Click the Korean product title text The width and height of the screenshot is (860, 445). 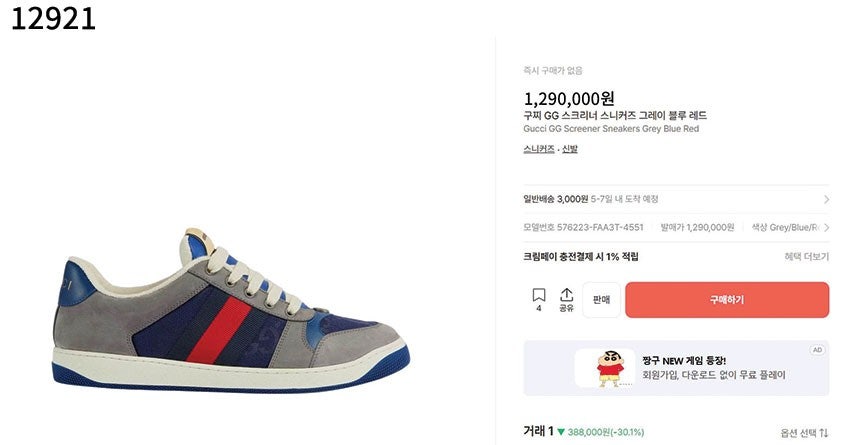(615, 115)
